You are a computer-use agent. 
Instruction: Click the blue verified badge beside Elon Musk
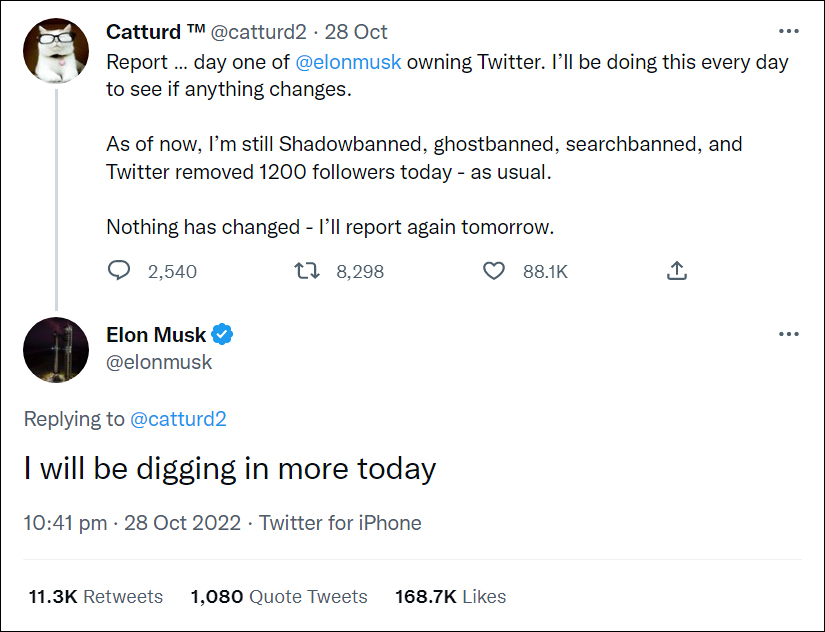tap(222, 334)
